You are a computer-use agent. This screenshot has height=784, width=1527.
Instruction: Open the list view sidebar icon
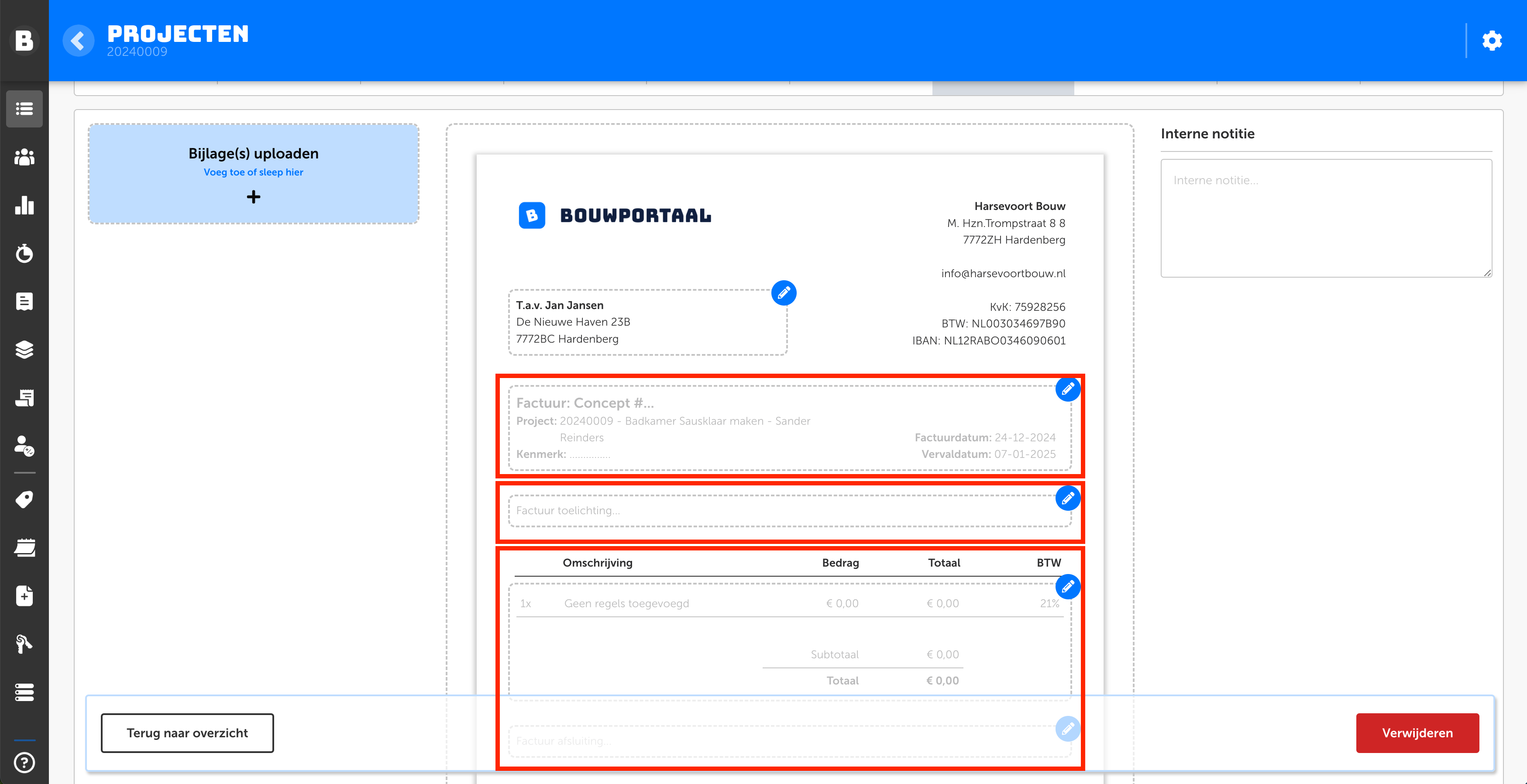click(x=24, y=109)
